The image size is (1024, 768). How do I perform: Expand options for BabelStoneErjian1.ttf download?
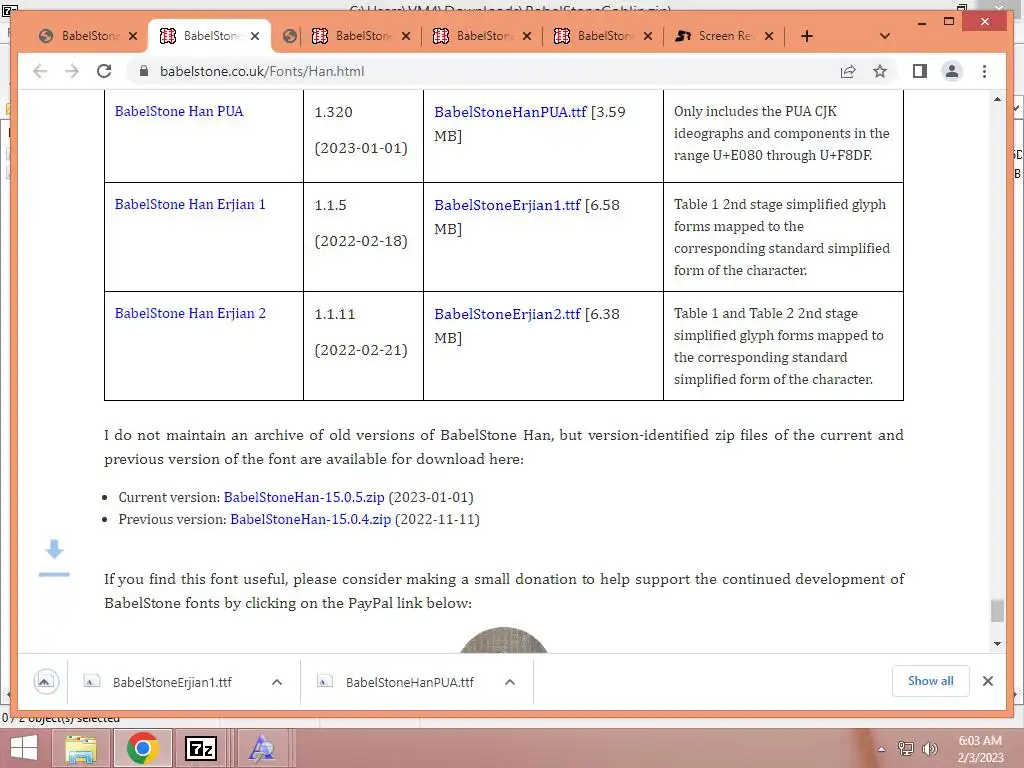[x=276, y=682]
